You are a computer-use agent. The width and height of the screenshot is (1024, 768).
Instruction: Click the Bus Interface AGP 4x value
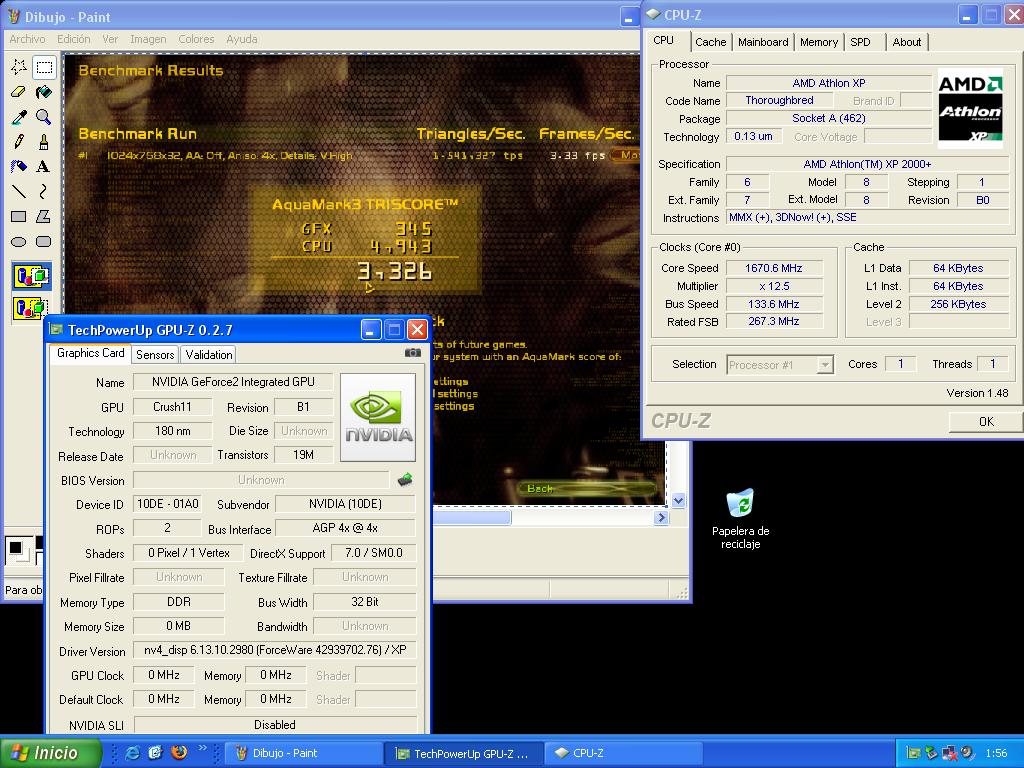pyautogui.click(x=345, y=528)
